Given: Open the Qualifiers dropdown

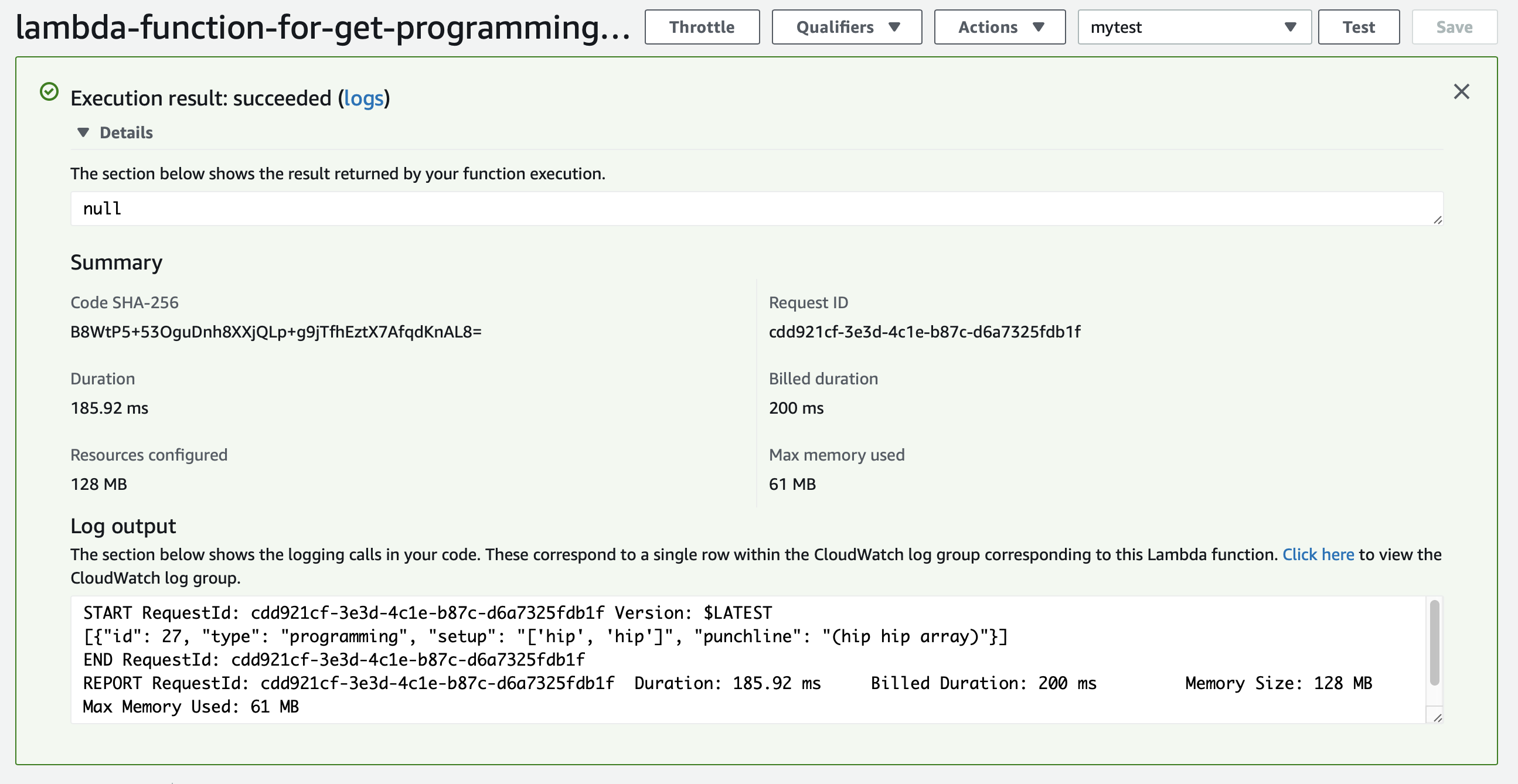Looking at the screenshot, I should [x=846, y=27].
